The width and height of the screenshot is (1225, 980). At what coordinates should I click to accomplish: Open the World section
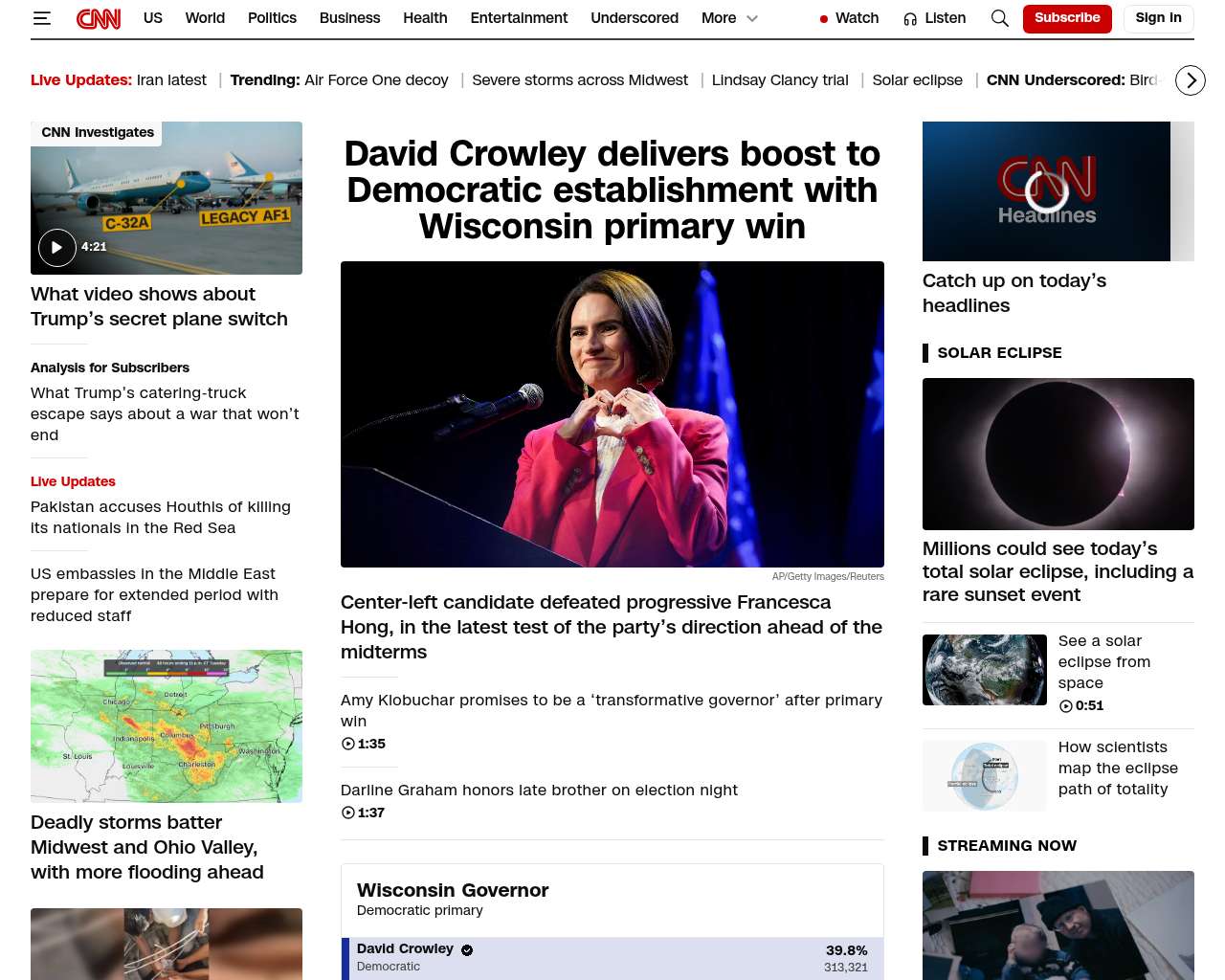tap(205, 18)
